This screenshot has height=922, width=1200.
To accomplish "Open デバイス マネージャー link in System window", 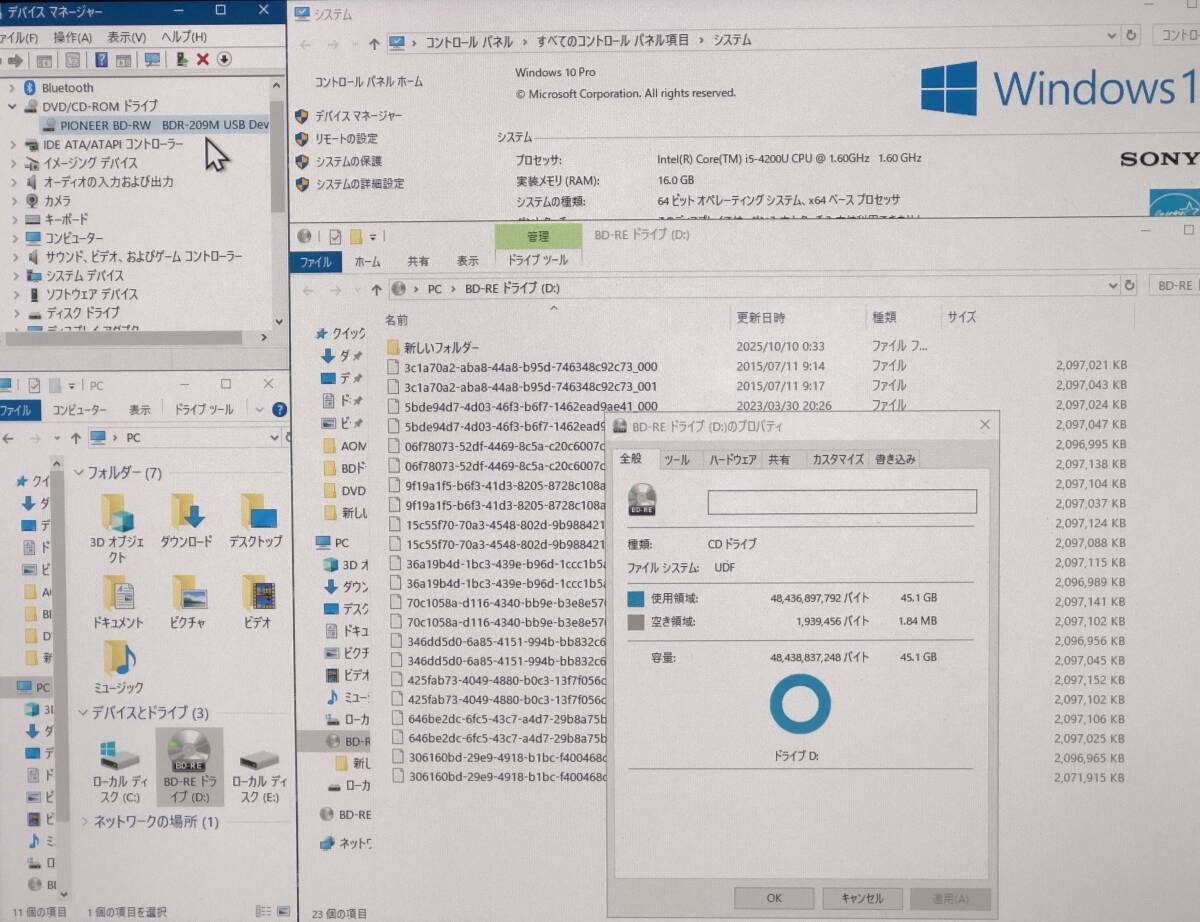I will tap(359, 116).
